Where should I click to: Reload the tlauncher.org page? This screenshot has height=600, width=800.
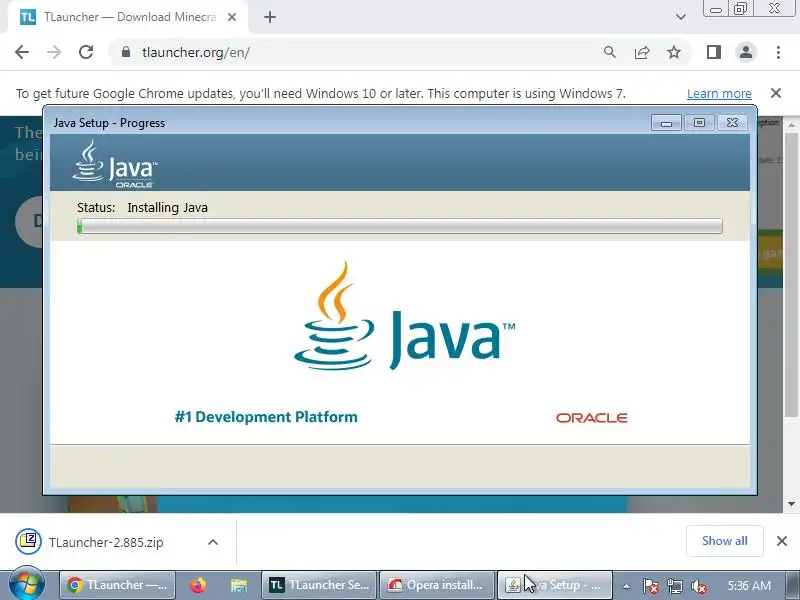[86, 52]
